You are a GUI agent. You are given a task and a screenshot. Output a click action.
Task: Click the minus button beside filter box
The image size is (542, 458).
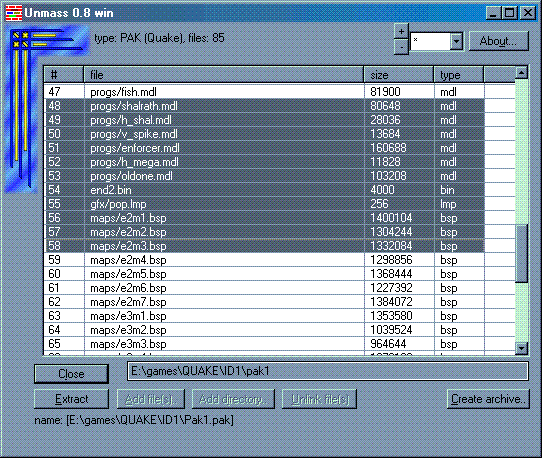(x=401, y=47)
